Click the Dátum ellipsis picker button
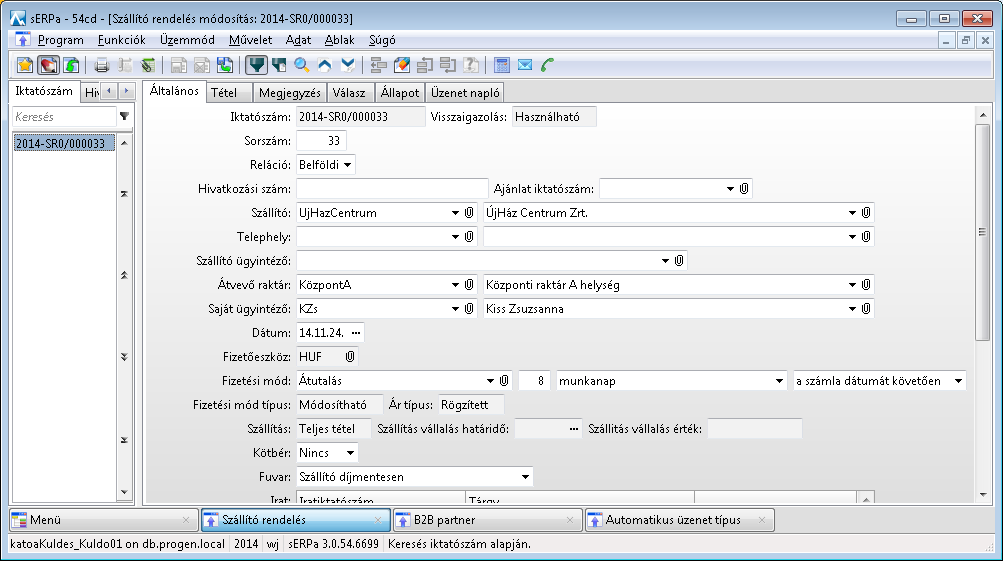1003x561 pixels. click(357, 332)
